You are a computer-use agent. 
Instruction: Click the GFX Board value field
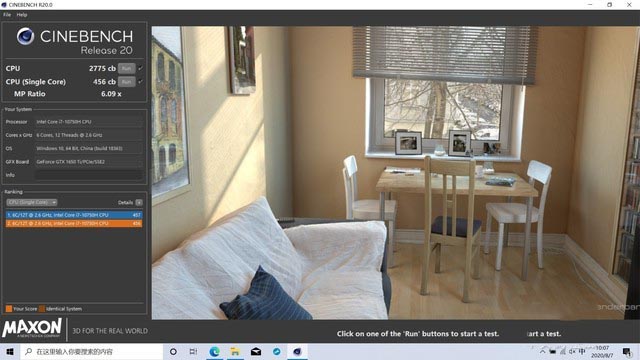coord(89,162)
